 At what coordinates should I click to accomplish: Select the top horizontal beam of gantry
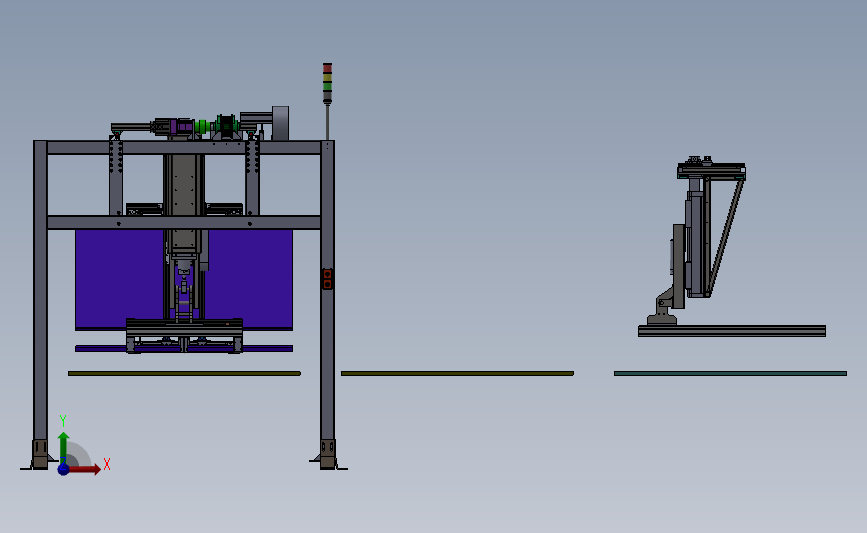[184, 147]
